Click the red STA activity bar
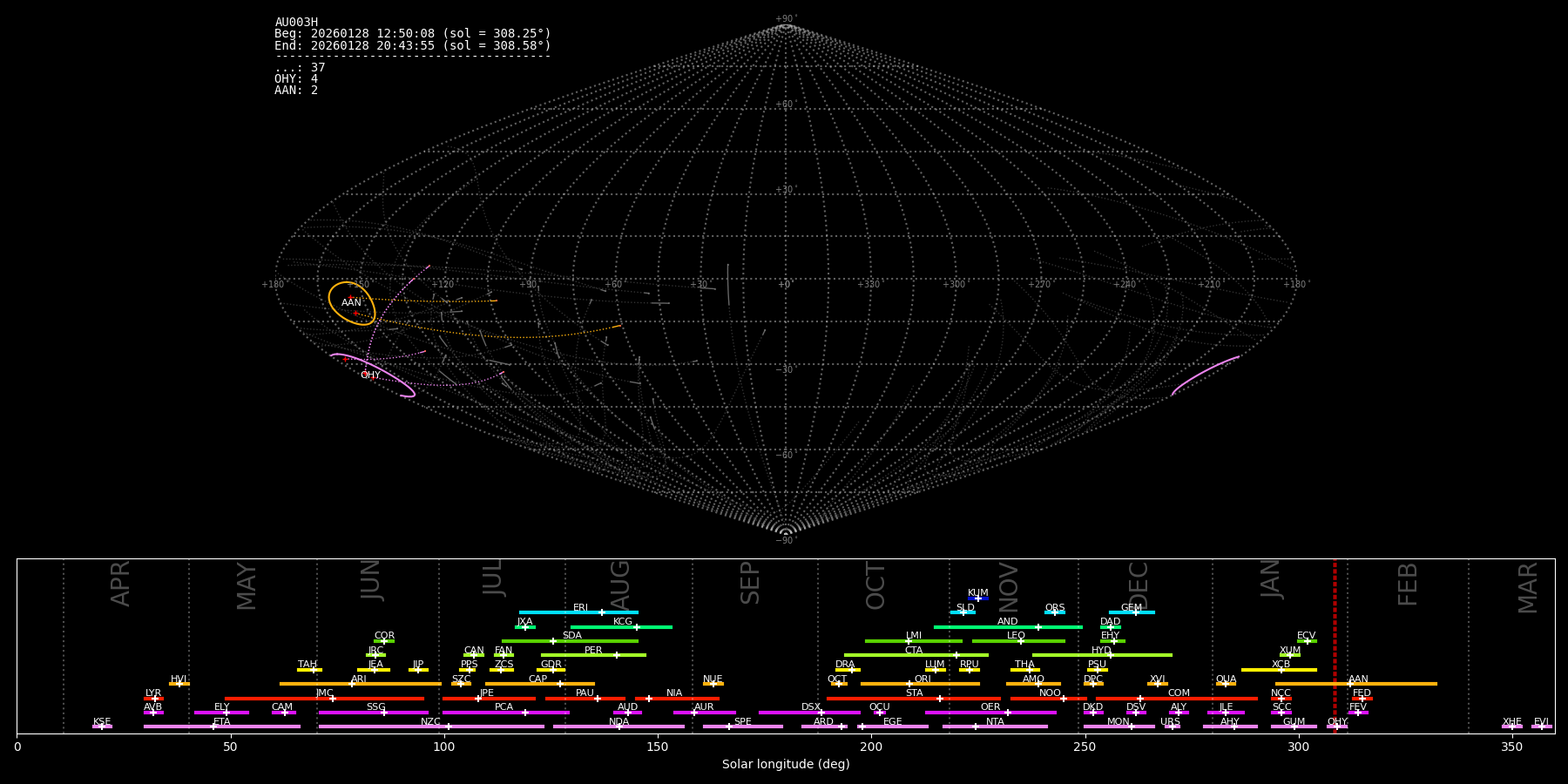 [914, 699]
